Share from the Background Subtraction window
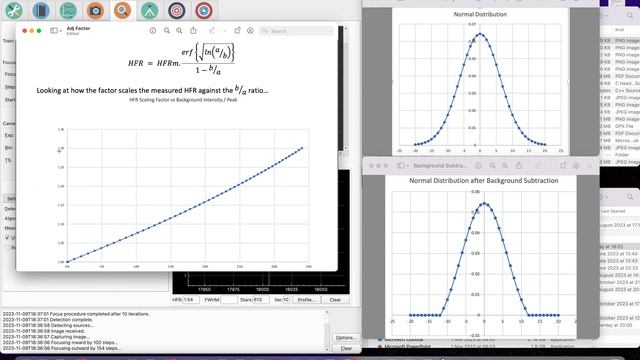This screenshot has width=640, height=360. click(x=519, y=166)
